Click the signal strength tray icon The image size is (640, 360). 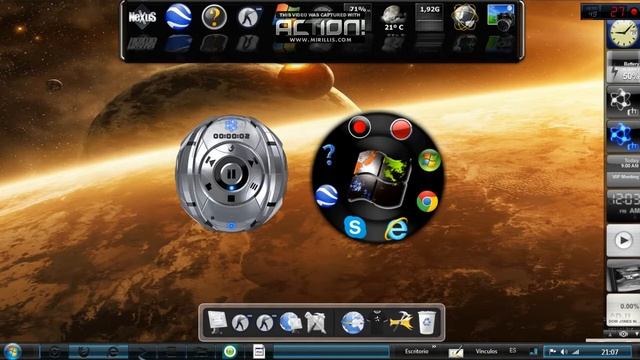(x=575, y=351)
